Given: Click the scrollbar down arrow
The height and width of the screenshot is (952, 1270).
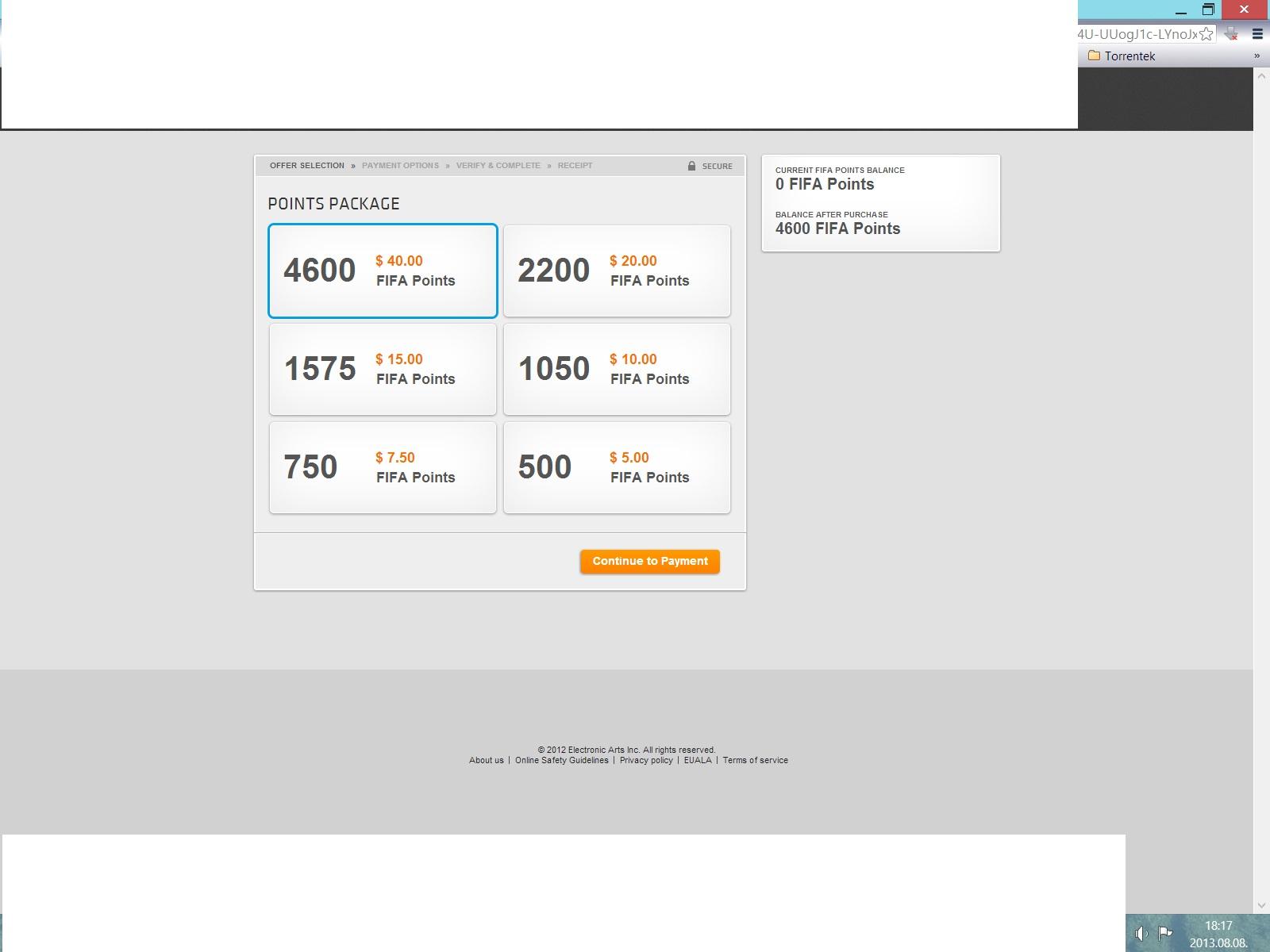Looking at the screenshot, I should point(1261,905).
